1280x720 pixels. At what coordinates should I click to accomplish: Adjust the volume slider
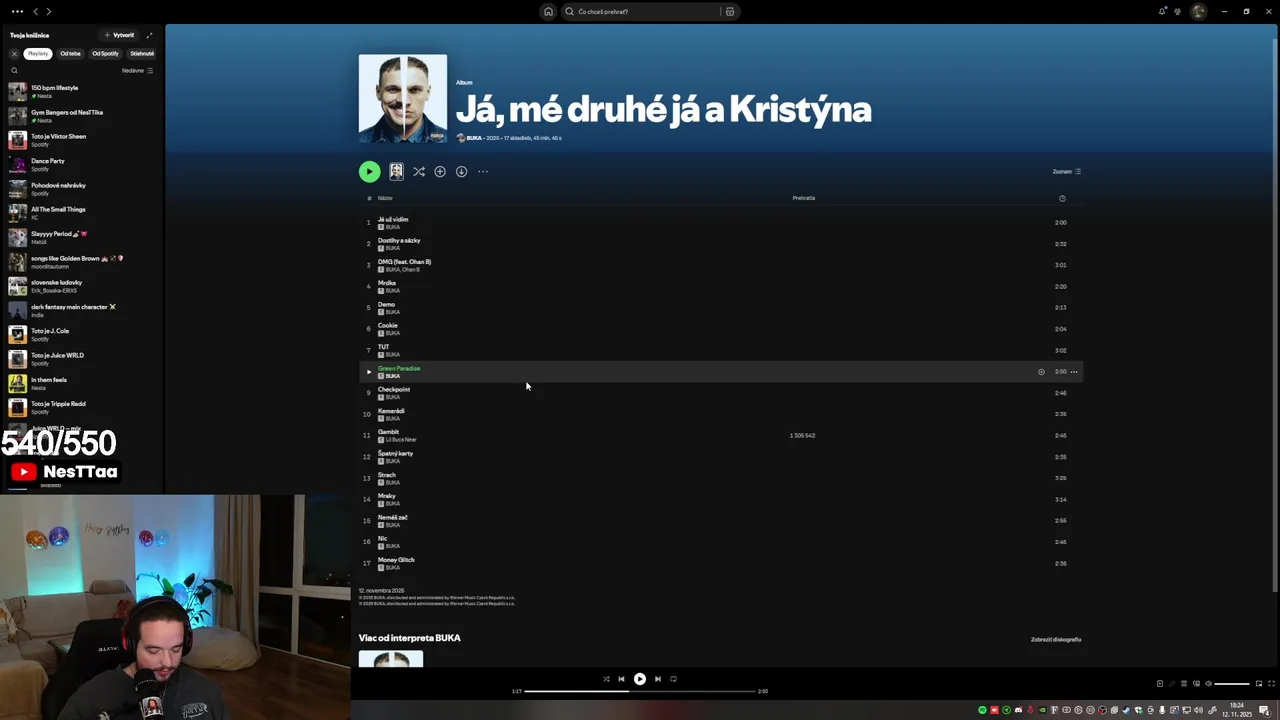click(x=1232, y=684)
